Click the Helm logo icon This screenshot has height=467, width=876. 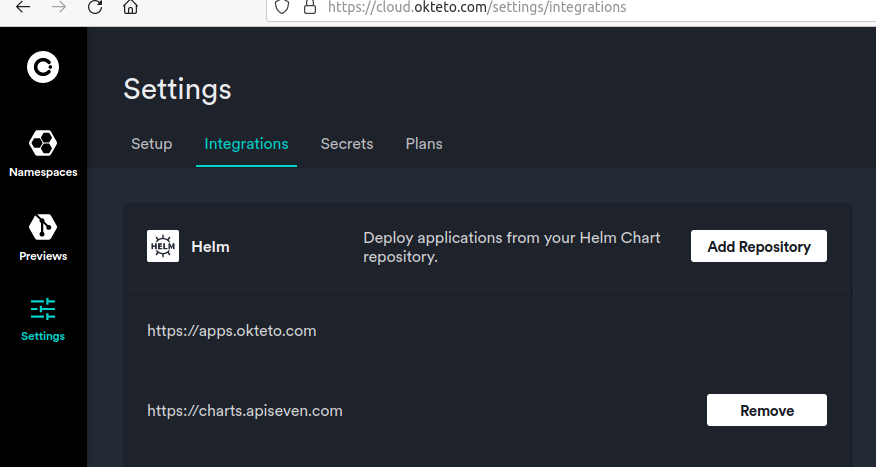pyautogui.click(x=163, y=246)
